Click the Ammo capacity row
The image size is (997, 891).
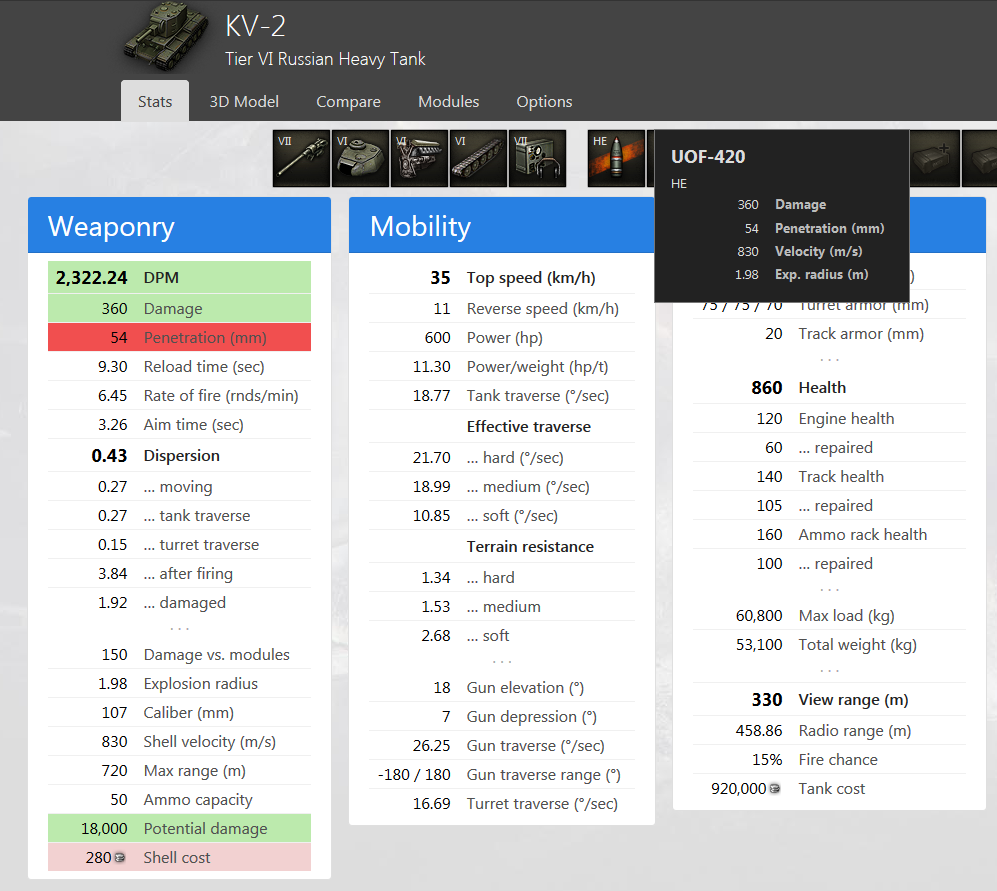click(179, 799)
